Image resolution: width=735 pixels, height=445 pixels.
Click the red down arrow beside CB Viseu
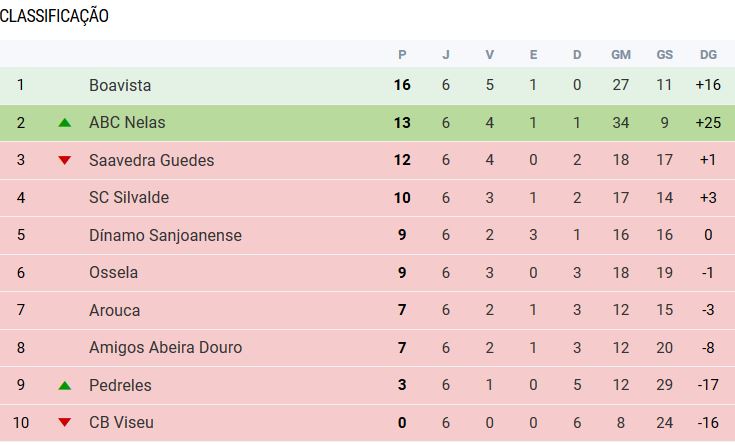65,423
